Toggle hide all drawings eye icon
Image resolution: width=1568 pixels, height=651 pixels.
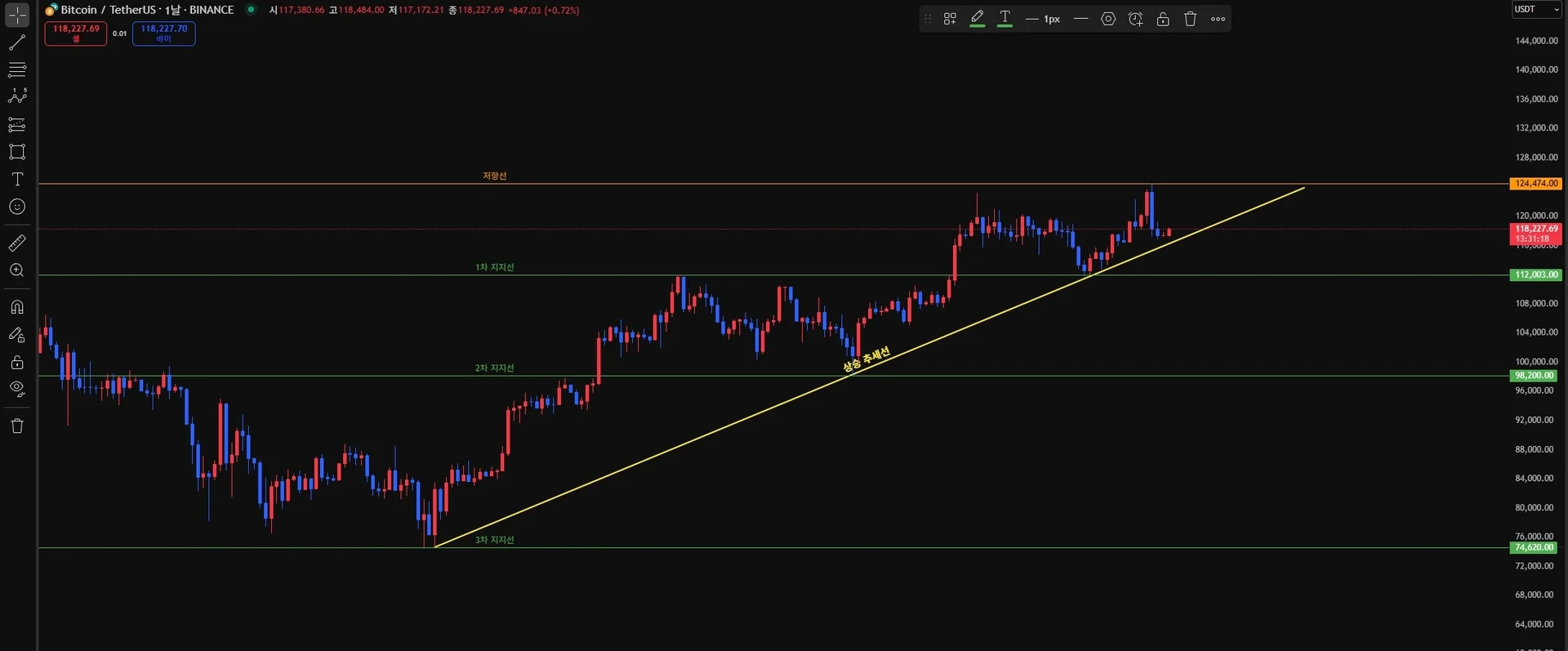pyautogui.click(x=17, y=389)
